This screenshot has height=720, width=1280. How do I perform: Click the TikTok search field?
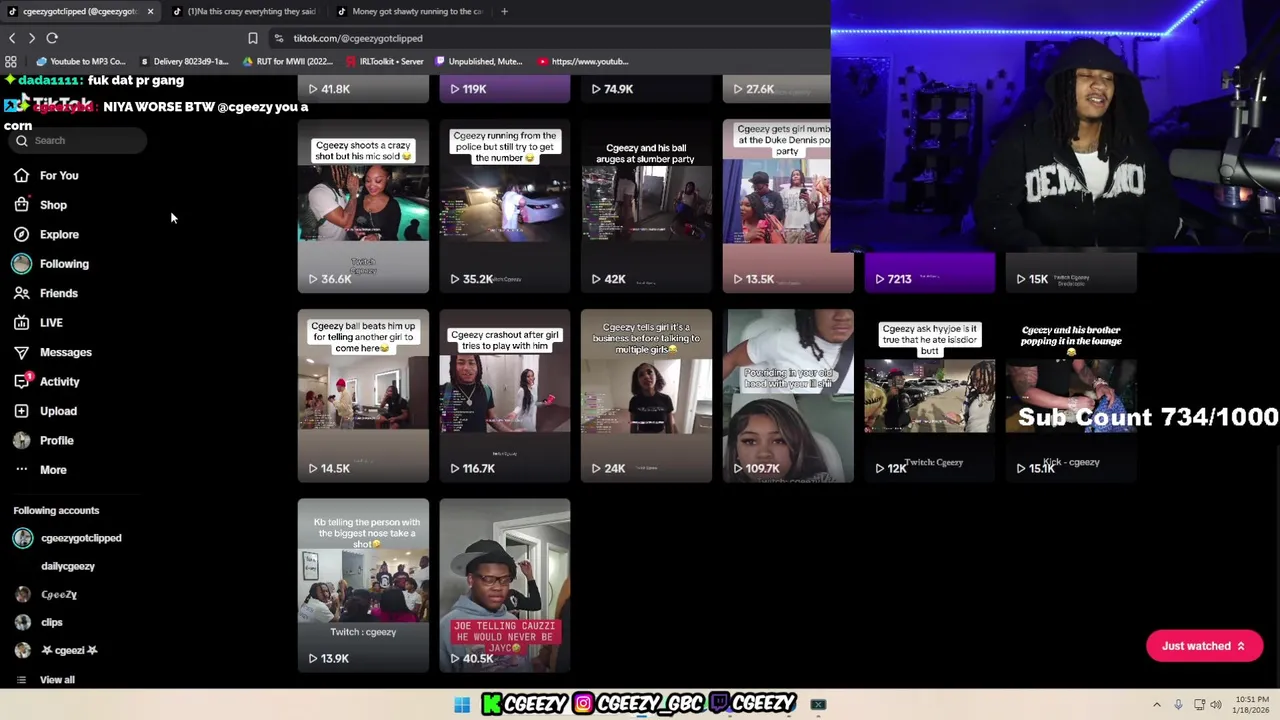coord(80,141)
